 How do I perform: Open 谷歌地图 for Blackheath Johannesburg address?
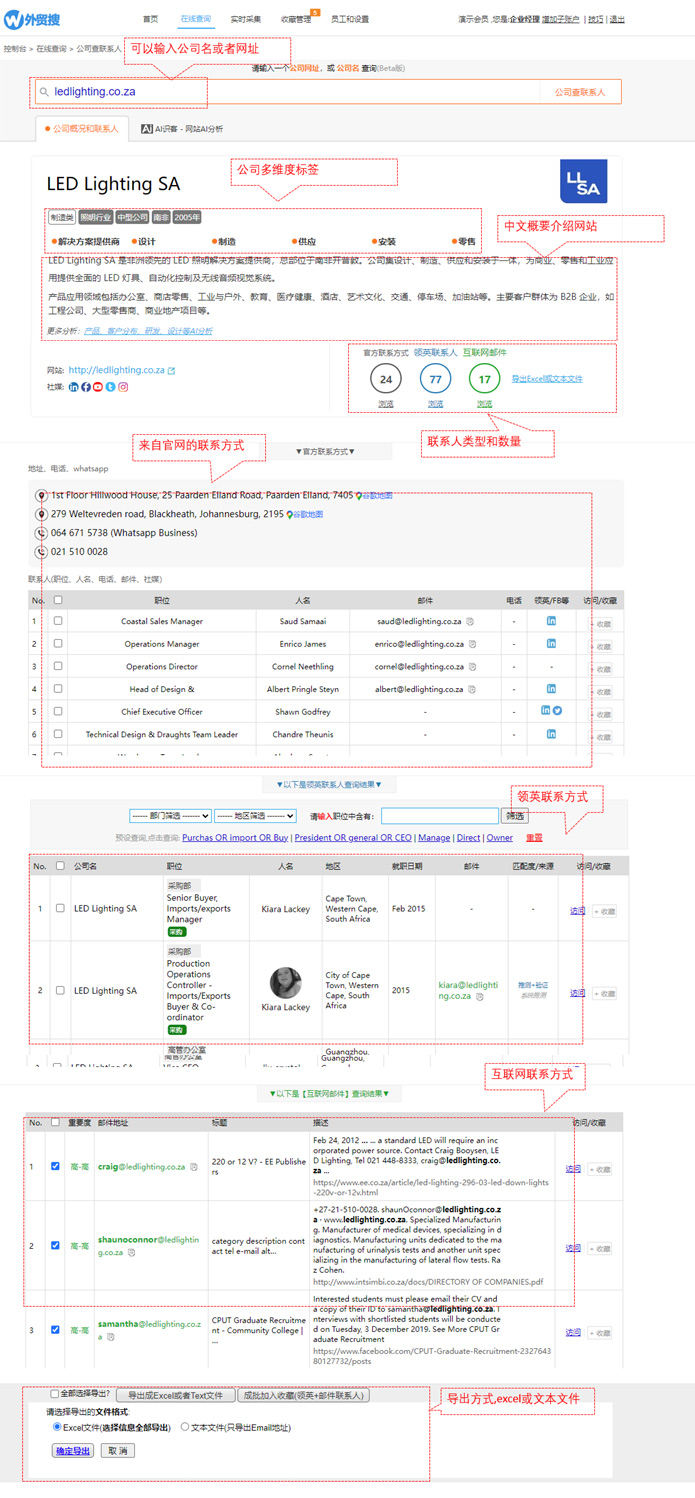click(x=306, y=514)
